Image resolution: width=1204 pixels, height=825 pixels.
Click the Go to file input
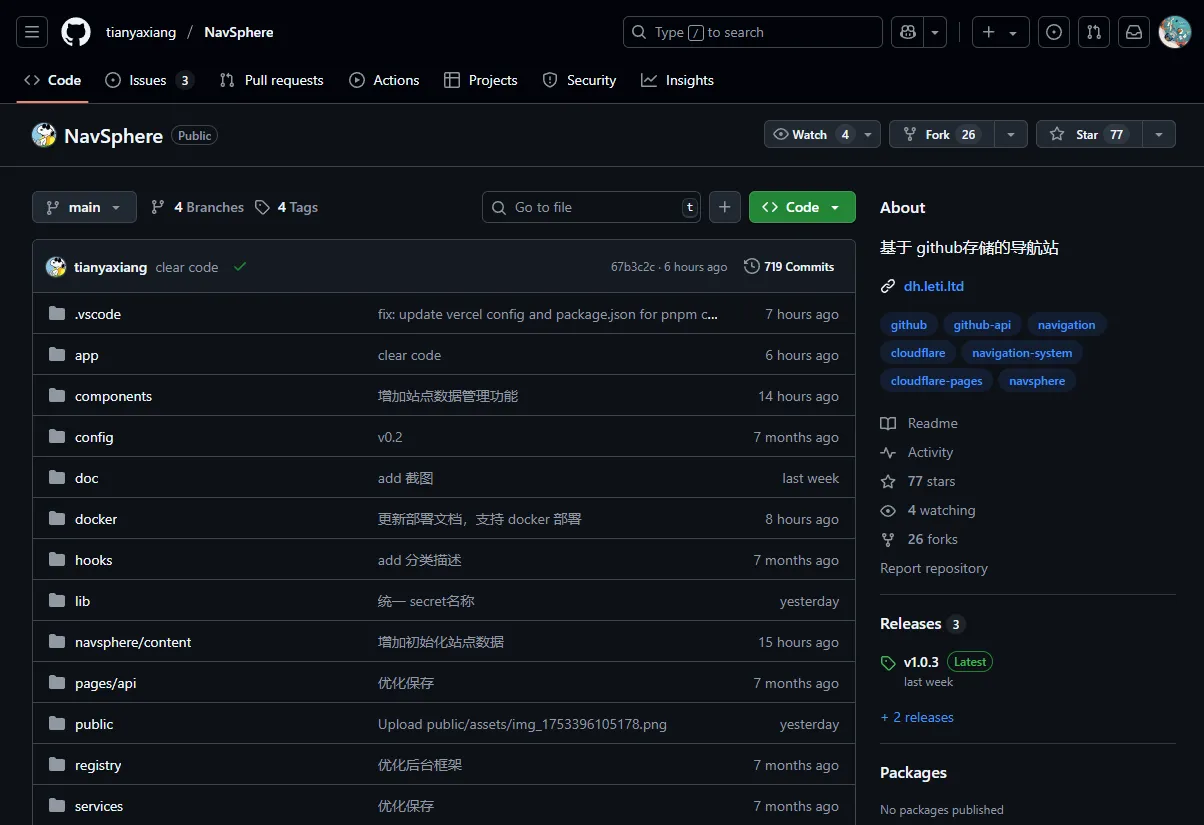(x=592, y=207)
